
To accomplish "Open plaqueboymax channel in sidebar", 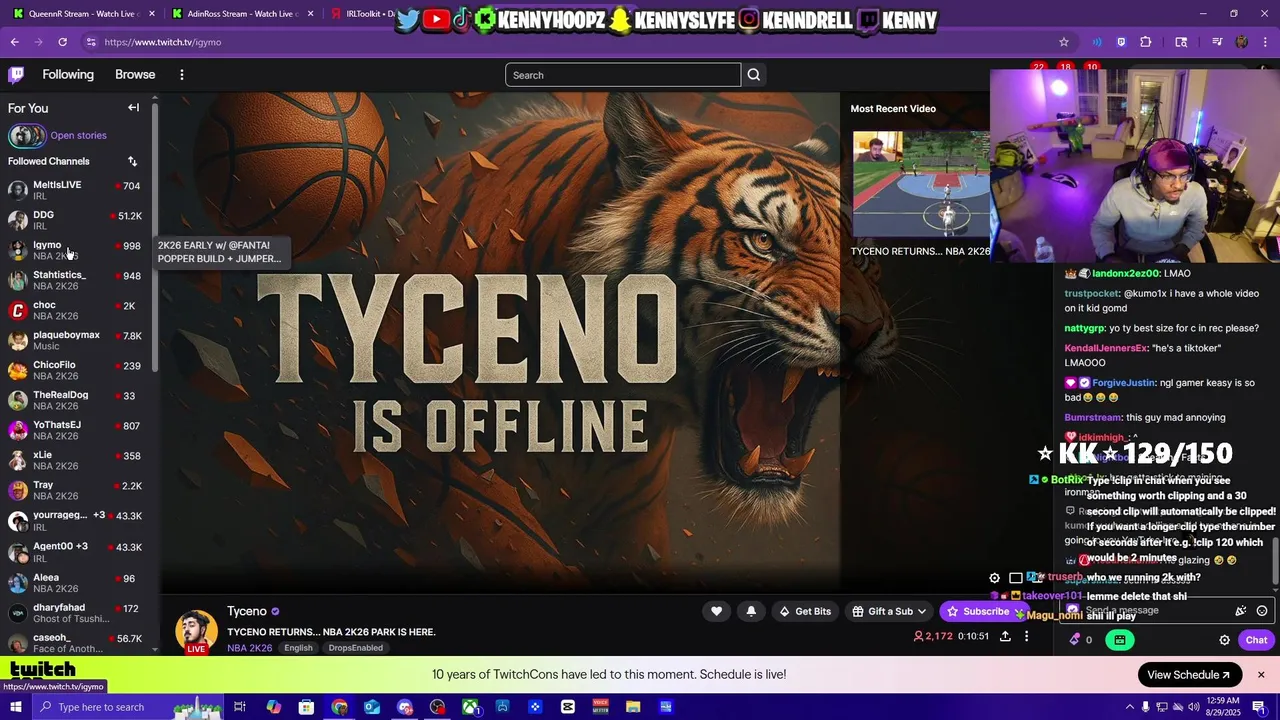I will pyautogui.click(x=75, y=340).
